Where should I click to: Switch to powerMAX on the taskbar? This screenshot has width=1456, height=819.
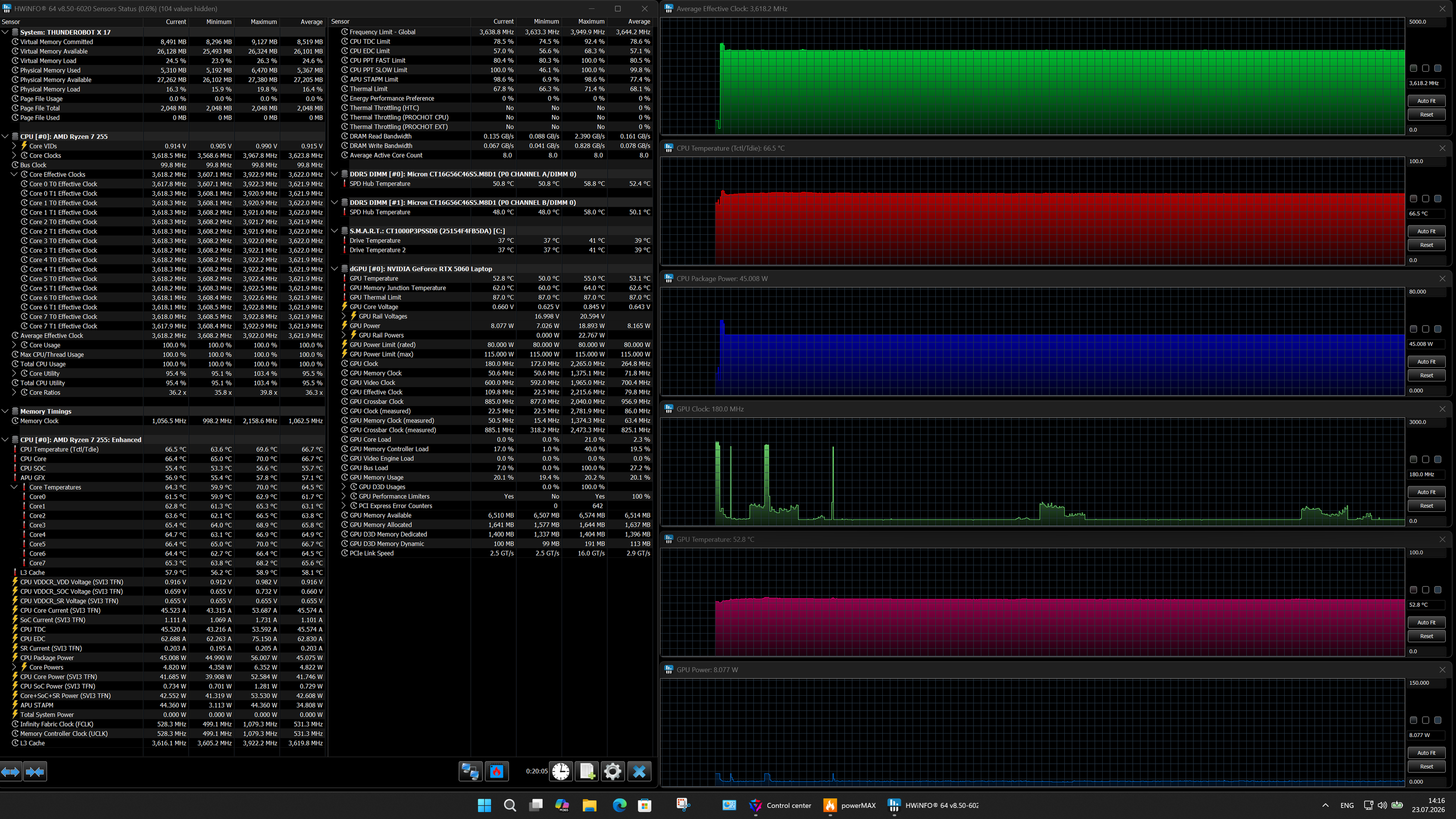(849, 805)
